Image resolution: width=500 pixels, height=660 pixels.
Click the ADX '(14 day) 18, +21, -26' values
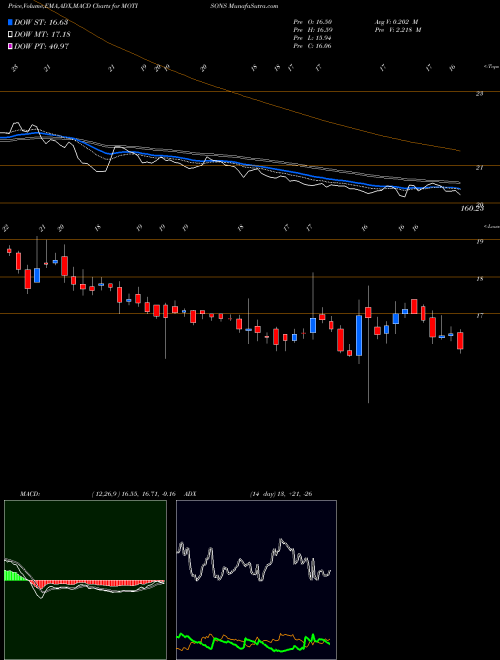pos(281,494)
